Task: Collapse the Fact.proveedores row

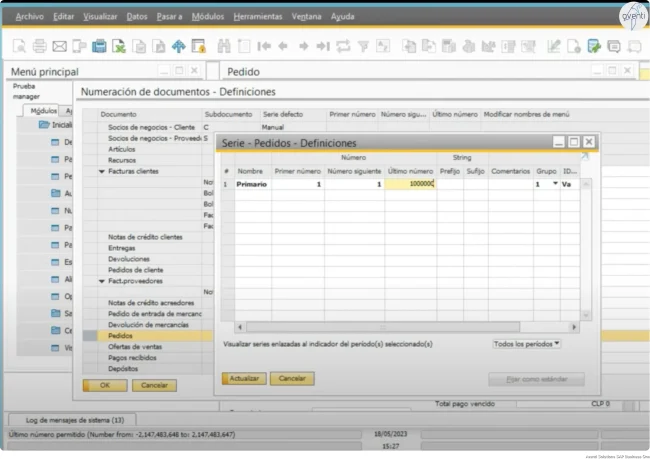Action: (102, 281)
